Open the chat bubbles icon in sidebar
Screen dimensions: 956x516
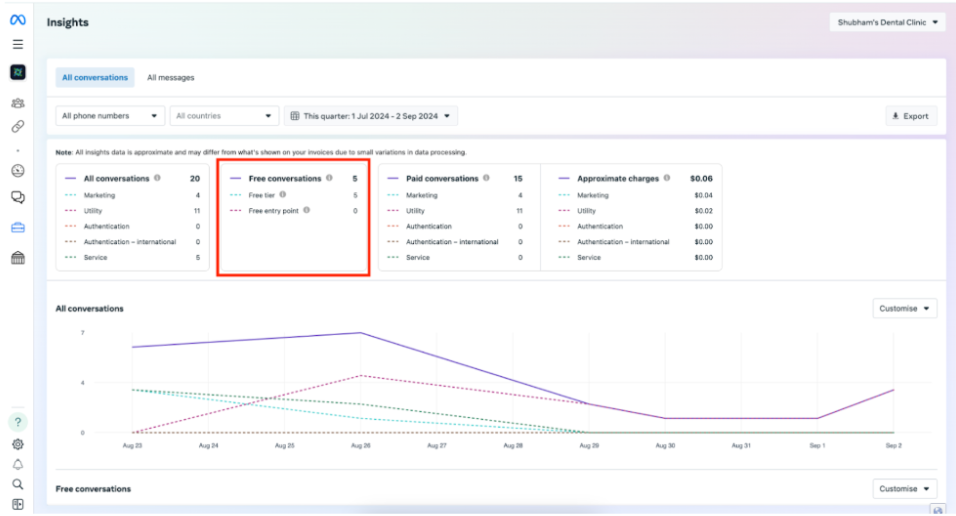pyautogui.click(x=17, y=197)
